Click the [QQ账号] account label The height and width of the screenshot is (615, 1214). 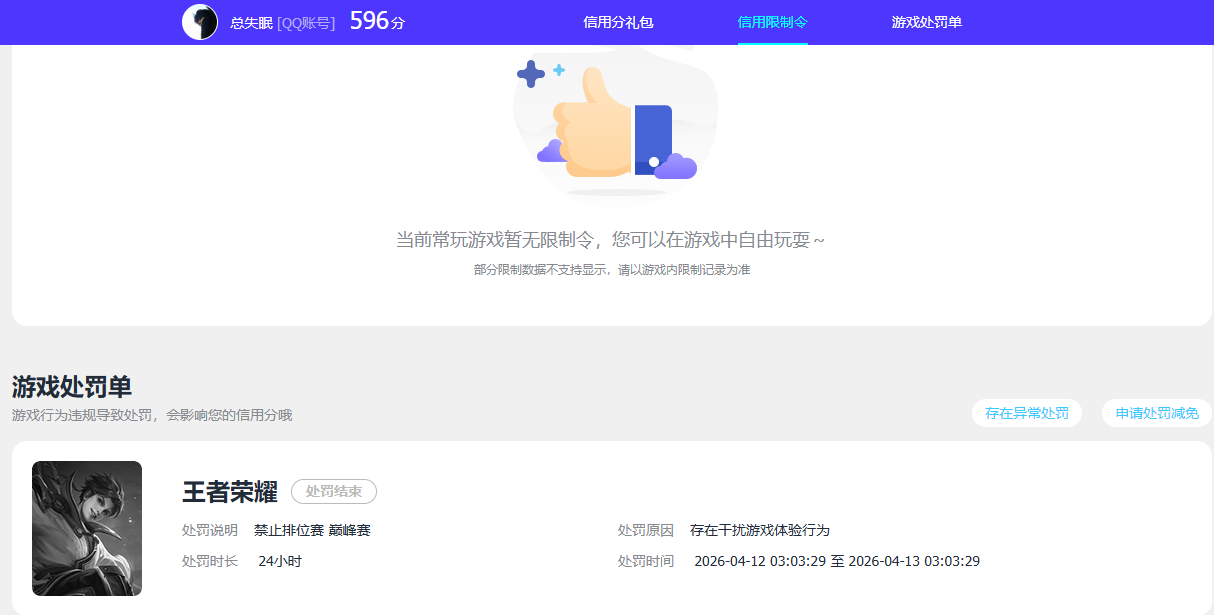306,22
